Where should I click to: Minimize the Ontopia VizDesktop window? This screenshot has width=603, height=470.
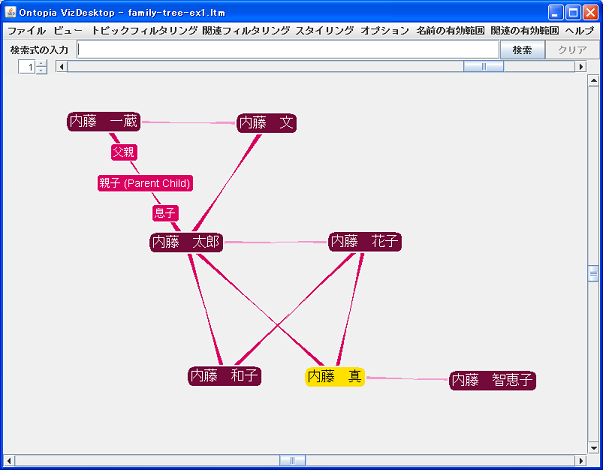[x=555, y=12]
